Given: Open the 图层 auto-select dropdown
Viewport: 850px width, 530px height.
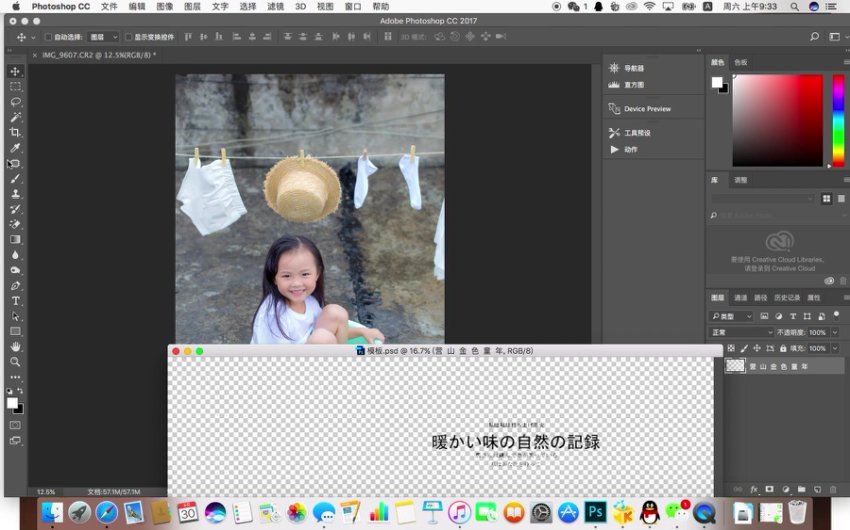Looking at the screenshot, I should click(104, 37).
